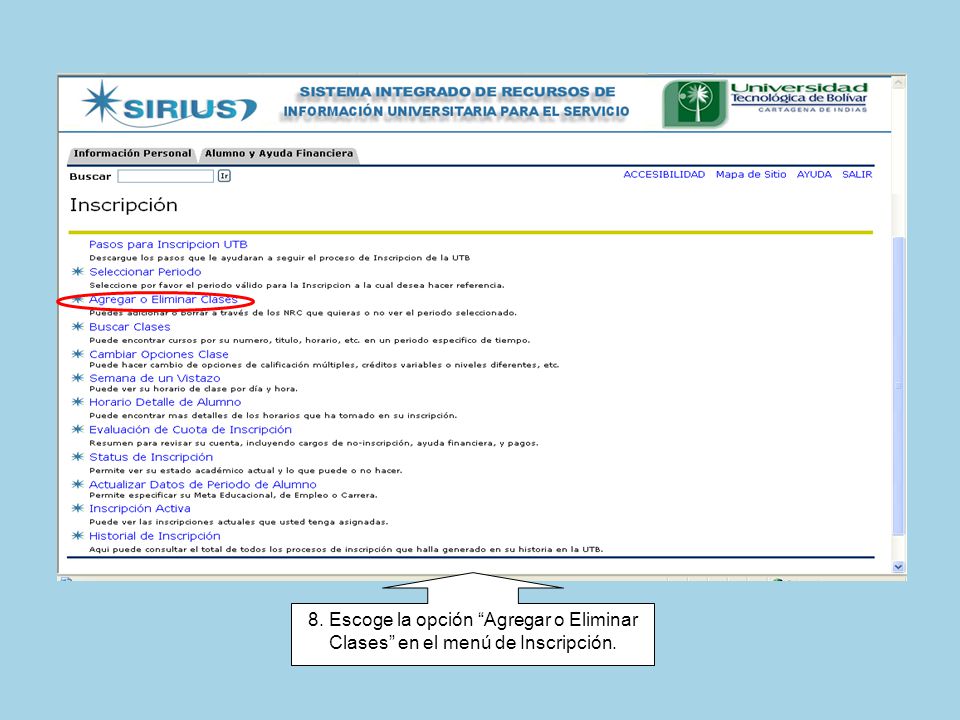Choose Agregar o Eliminar Clases
This screenshot has height=720, width=960.
[163, 299]
